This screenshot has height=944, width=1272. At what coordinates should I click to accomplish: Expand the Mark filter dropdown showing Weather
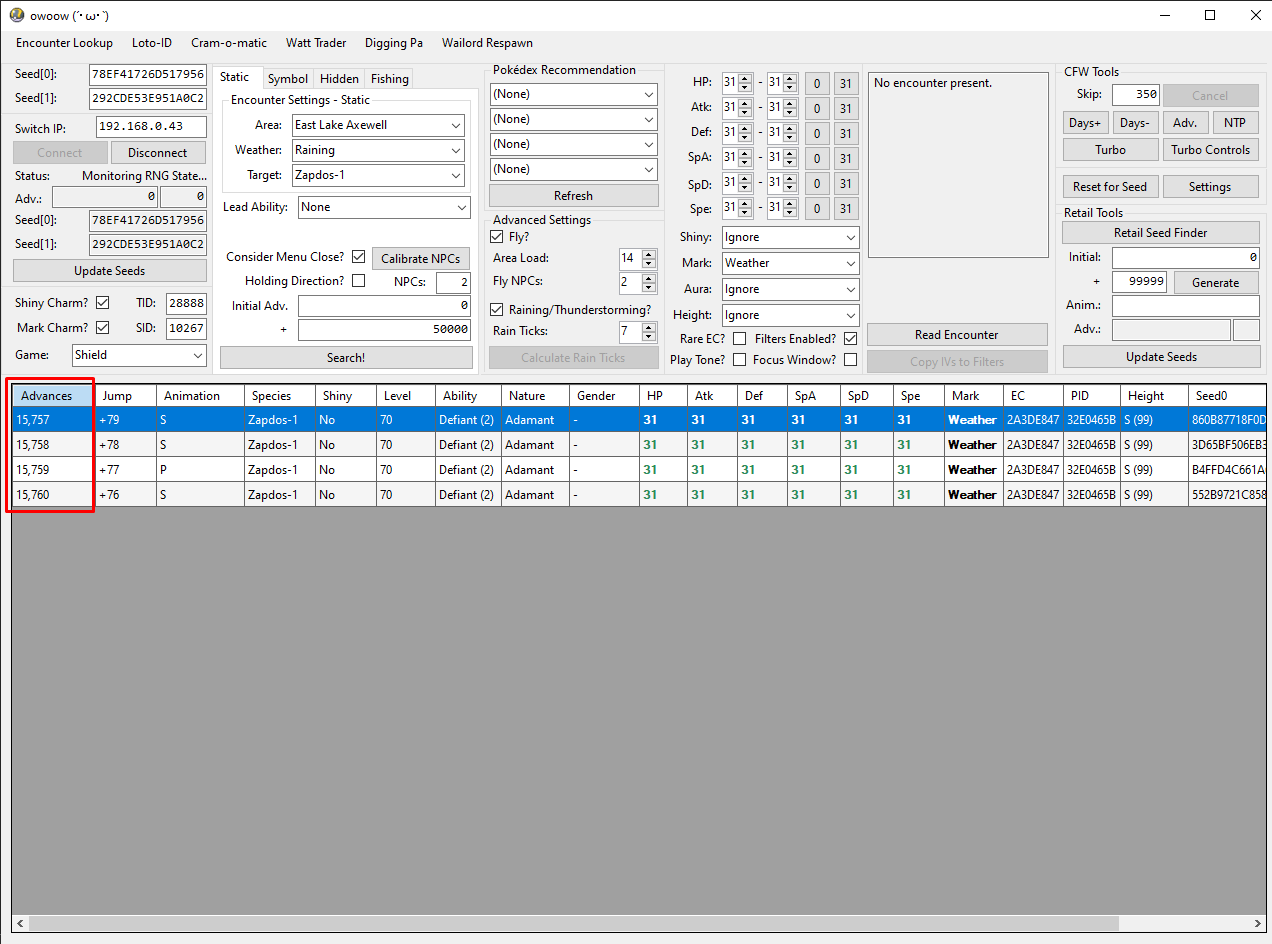tap(790, 263)
